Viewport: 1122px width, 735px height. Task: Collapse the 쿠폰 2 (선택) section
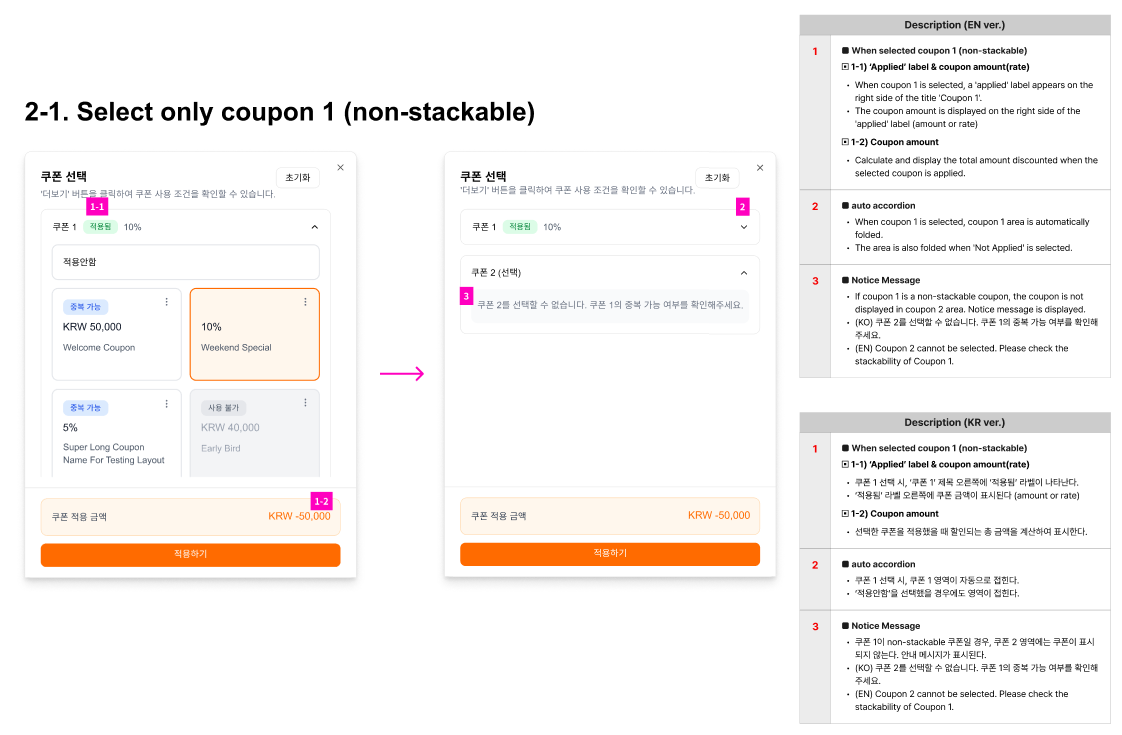coord(743,272)
